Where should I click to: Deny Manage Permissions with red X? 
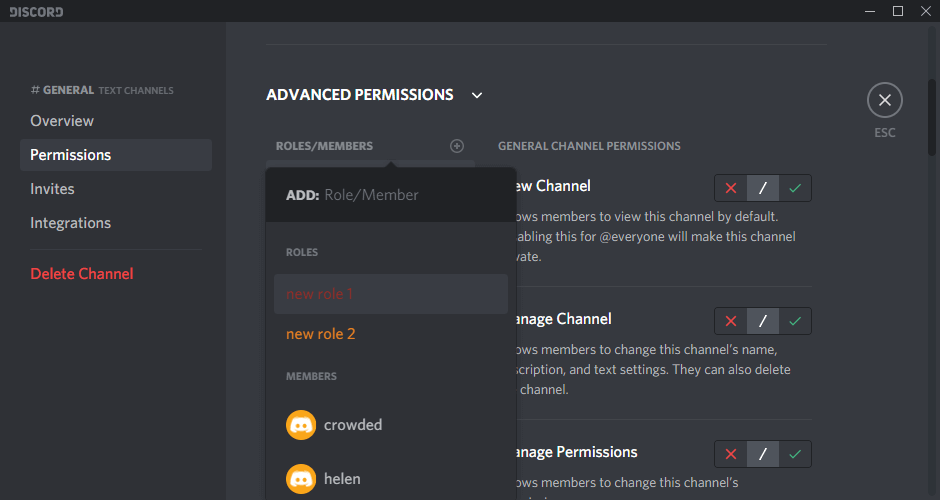731,454
